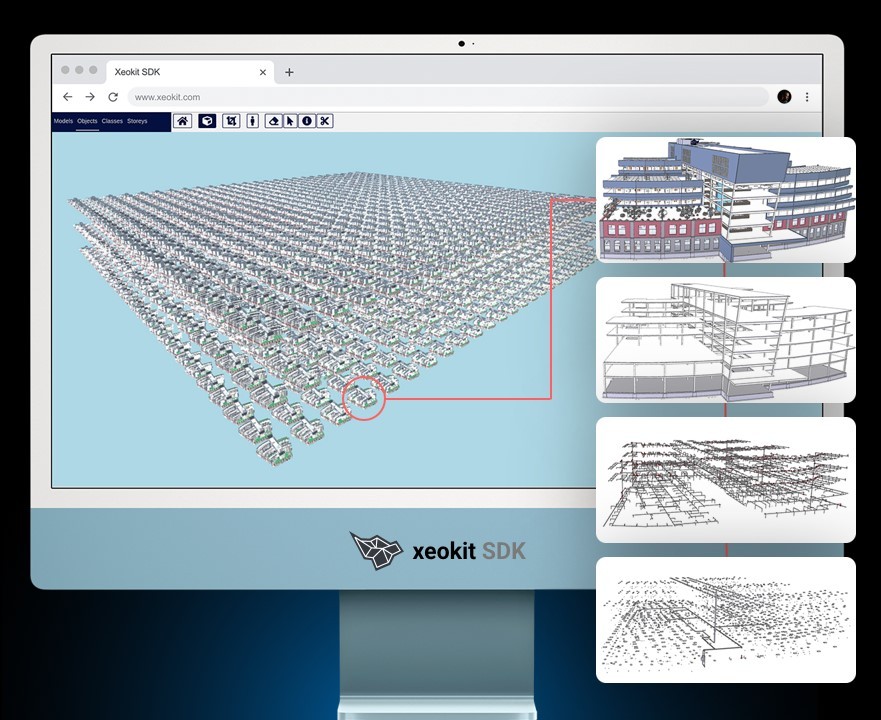This screenshot has width=881, height=720.
Task: Switch to the Models tab
Action: [62, 121]
